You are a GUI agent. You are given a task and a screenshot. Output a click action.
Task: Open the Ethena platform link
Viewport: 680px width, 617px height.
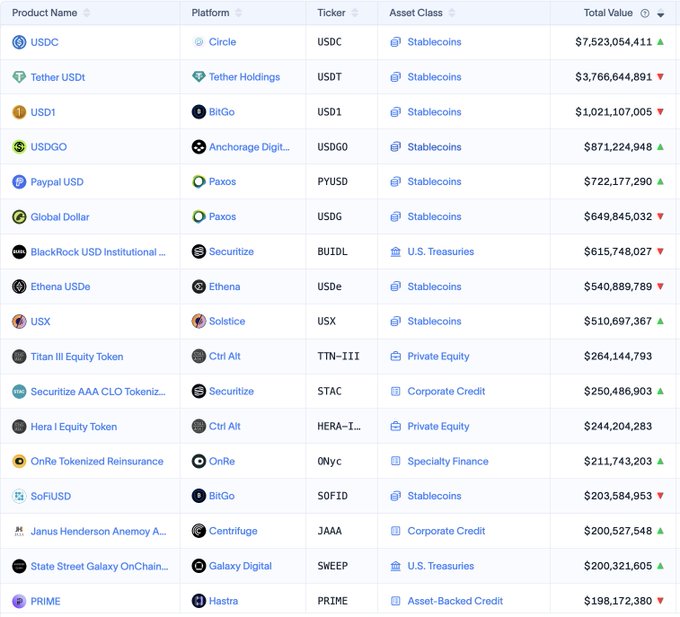(224, 287)
